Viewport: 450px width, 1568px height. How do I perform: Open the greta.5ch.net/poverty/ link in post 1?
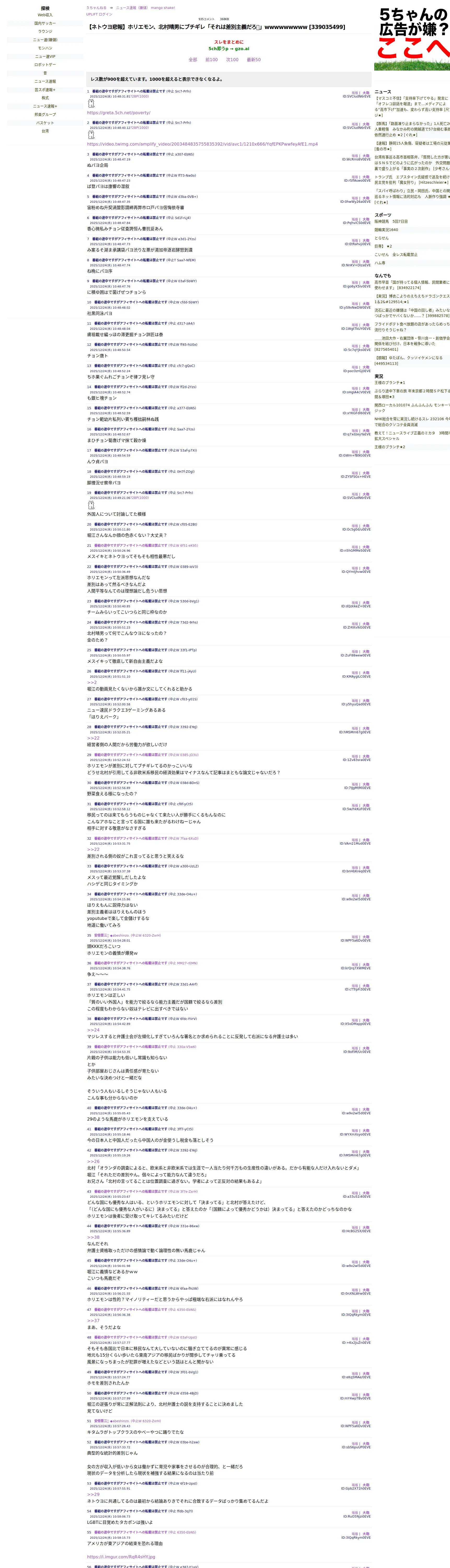pos(119,113)
